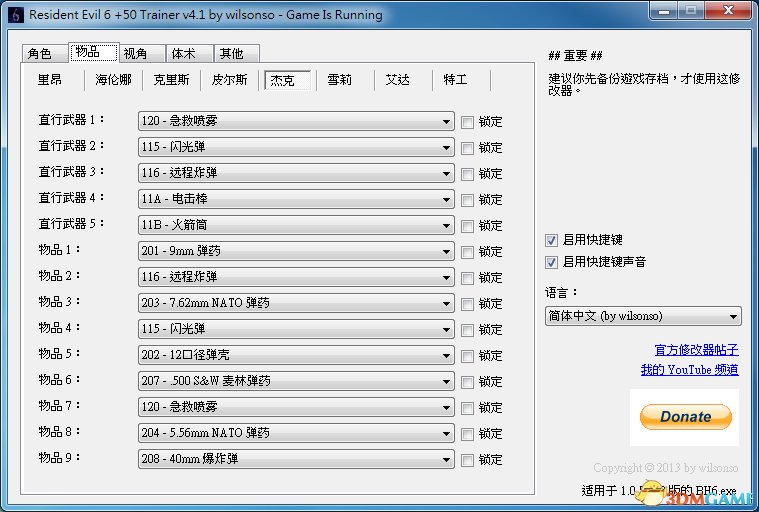Select the 海伦娜 character tab
Viewport: 759px width, 512px height.
point(113,80)
